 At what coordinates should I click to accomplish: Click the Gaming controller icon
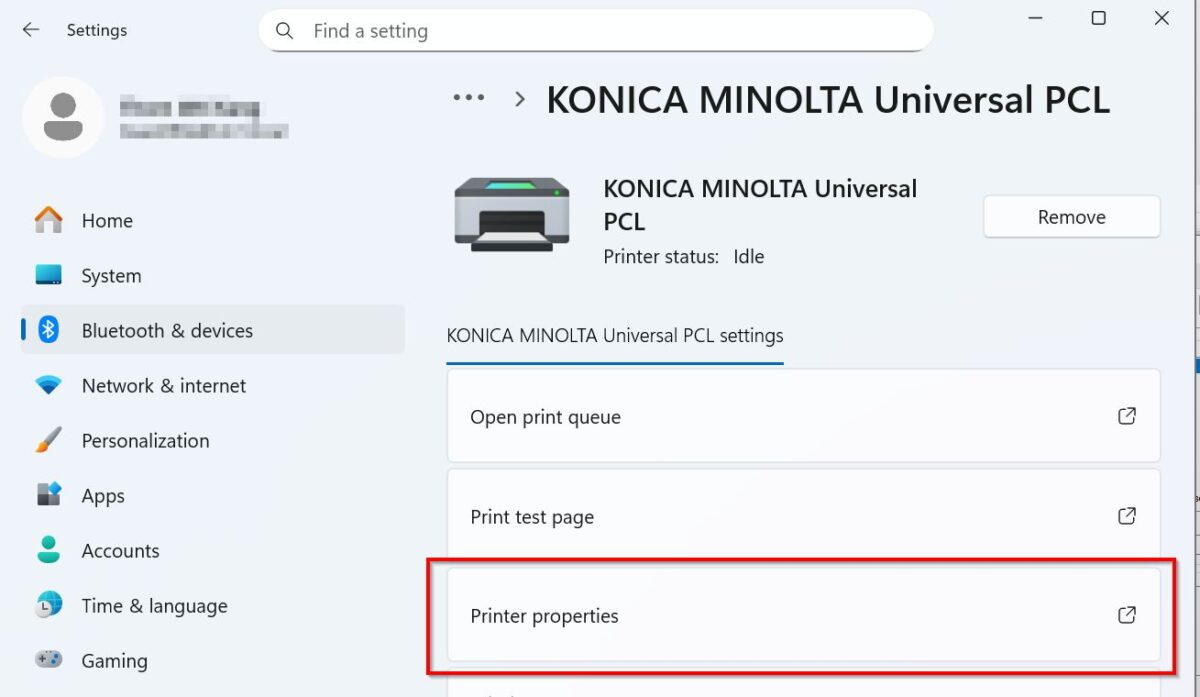48,660
